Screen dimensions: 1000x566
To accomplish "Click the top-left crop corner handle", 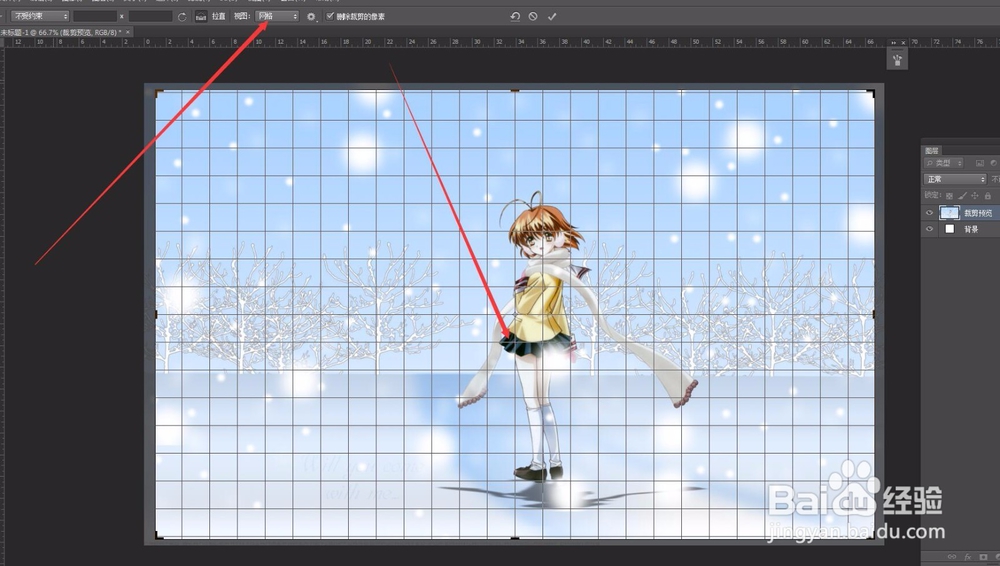I will 158,93.
